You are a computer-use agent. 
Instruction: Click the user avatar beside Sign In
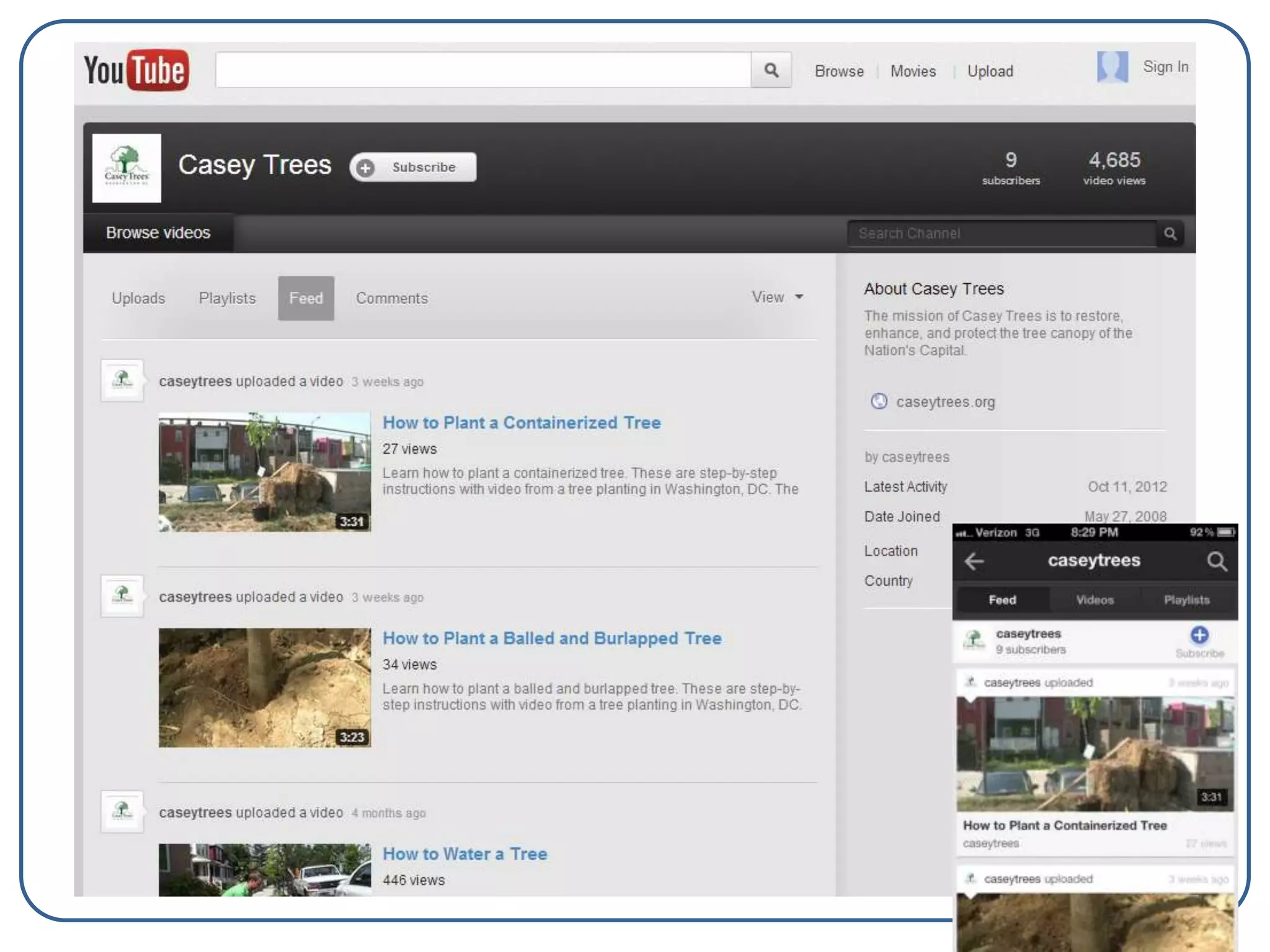pyautogui.click(x=1112, y=67)
